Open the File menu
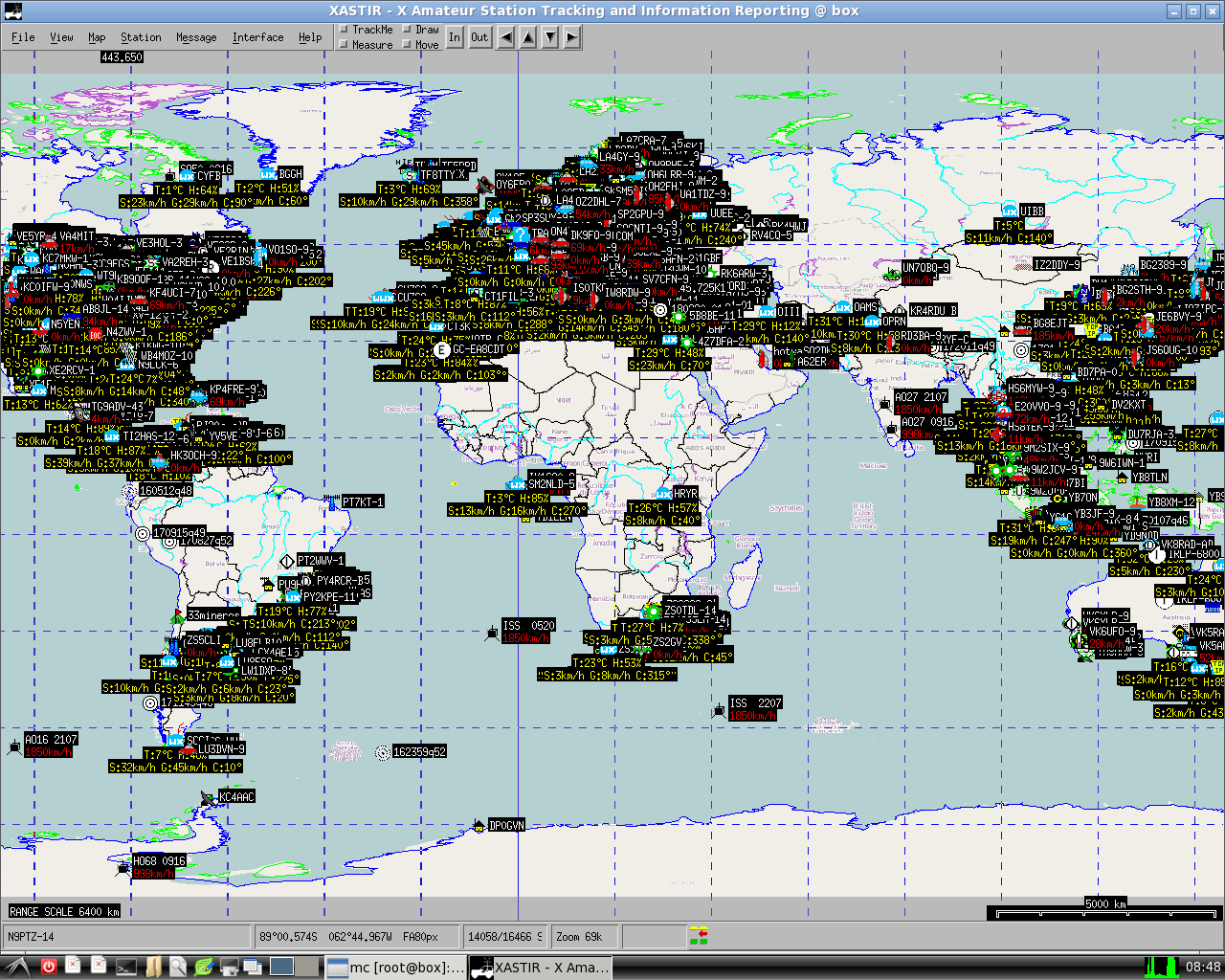Screen dimensions: 1225x980 tap(23, 37)
